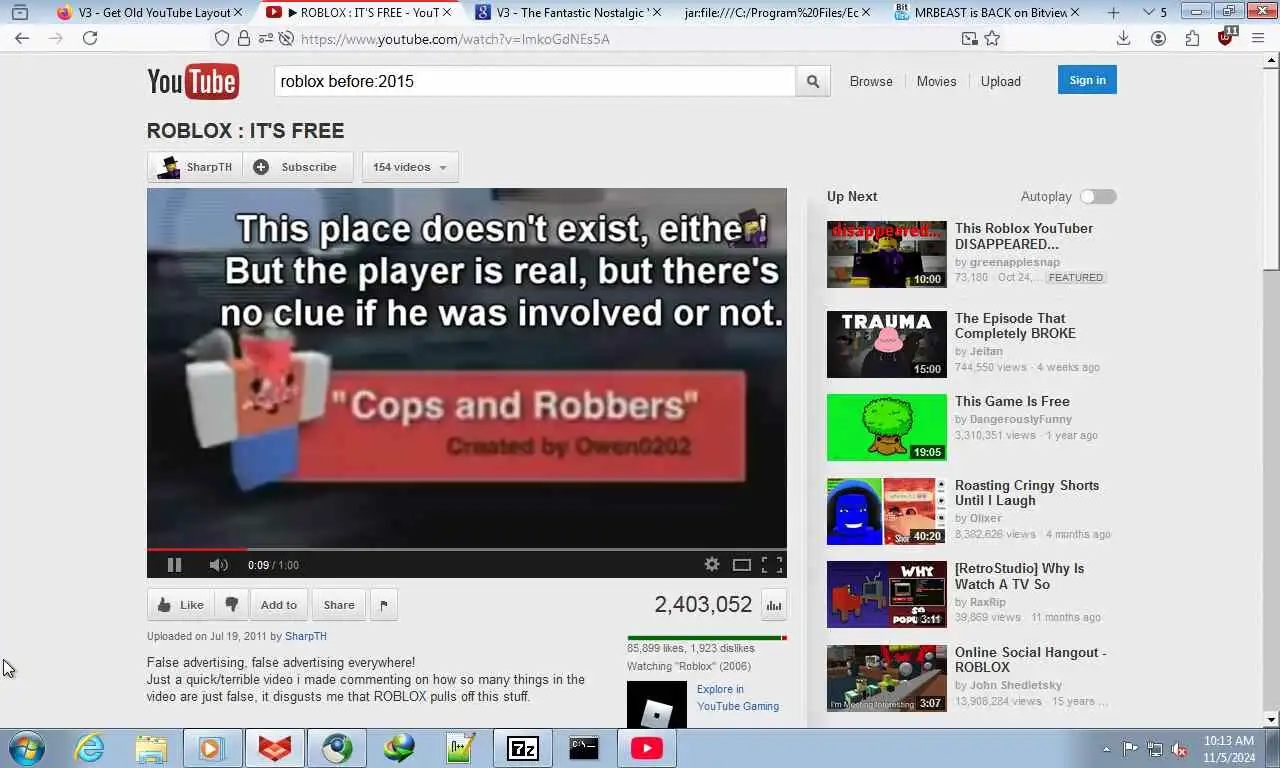Screen dimensions: 1280x768
Task: Open Explore in YouTube Gaming link
Action: [738, 698]
